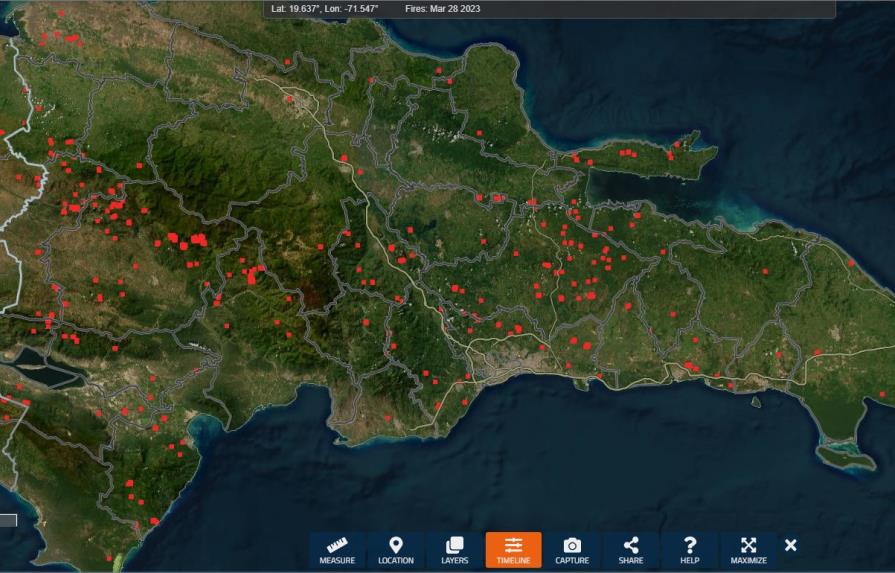This screenshot has height=573, width=895.
Task: Click the Lat/Lon coordinate readout
Action: click(x=326, y=9)
